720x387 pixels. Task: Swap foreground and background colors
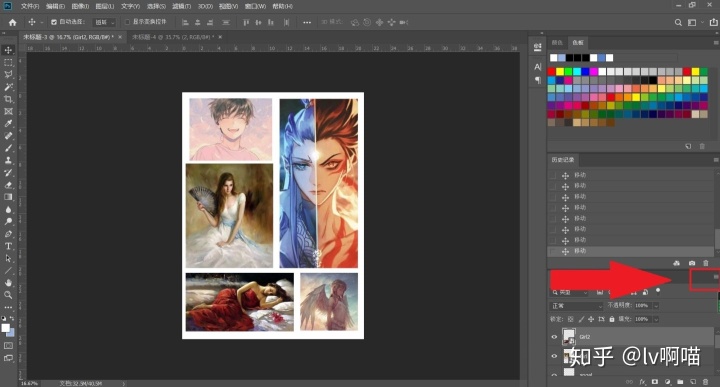12,318
